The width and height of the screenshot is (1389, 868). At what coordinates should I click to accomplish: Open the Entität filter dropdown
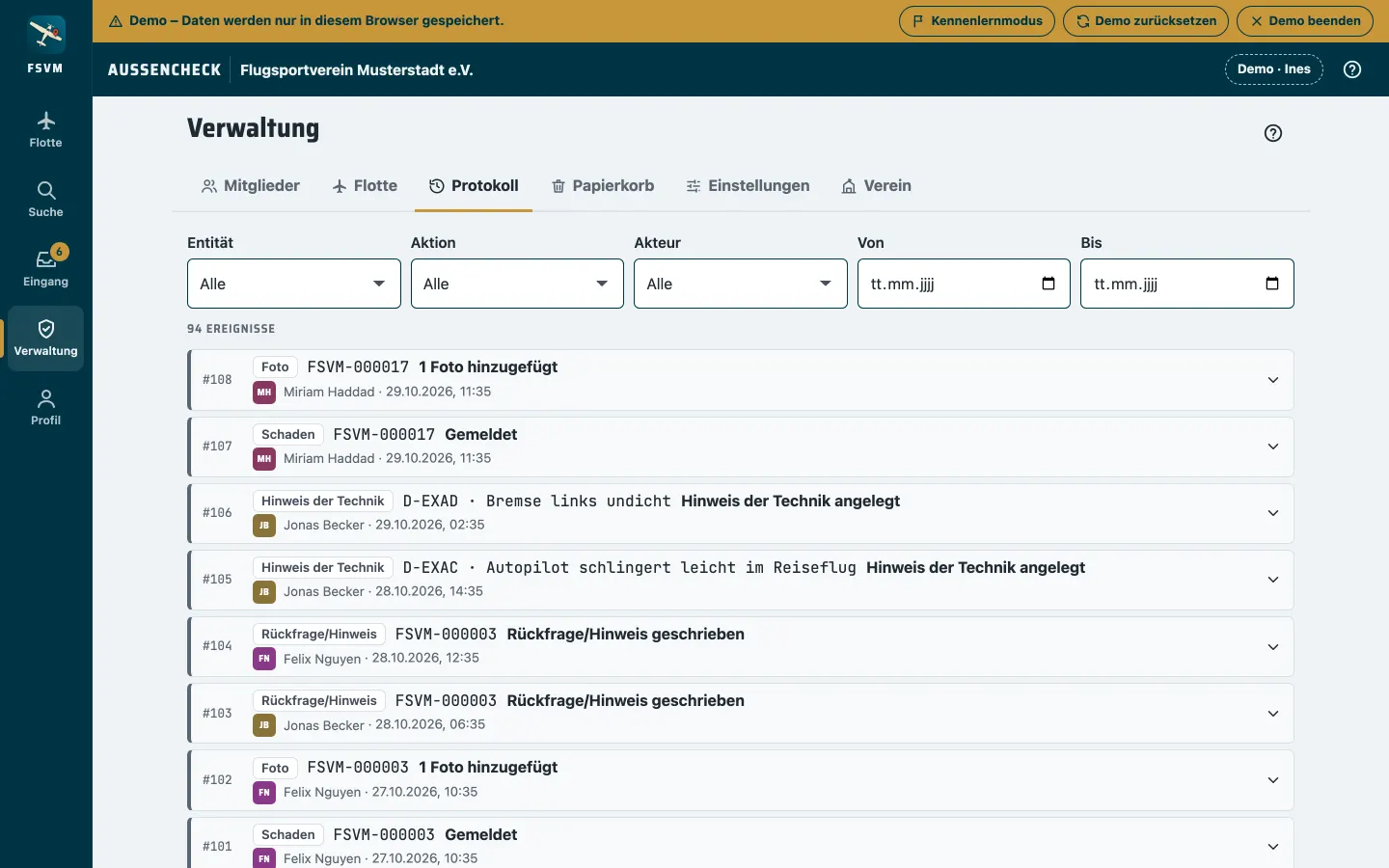294,284
